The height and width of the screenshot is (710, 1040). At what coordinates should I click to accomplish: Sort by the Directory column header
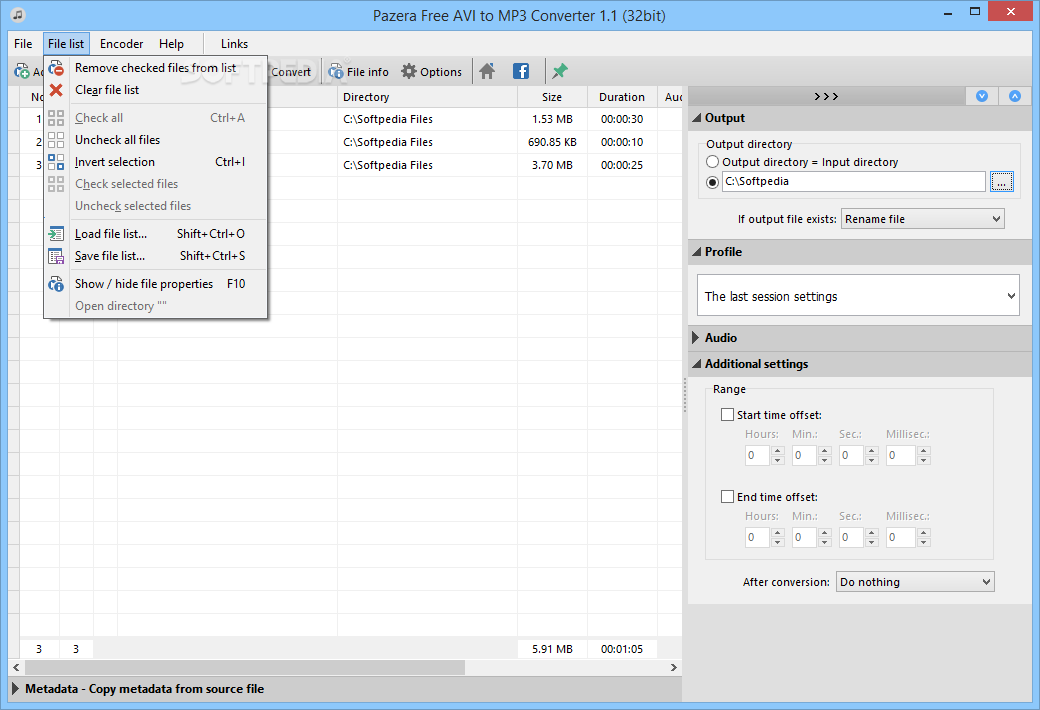point(427,97)
